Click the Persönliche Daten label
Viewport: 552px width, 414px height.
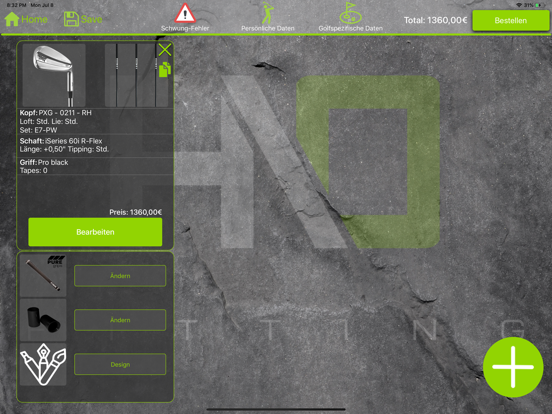pos(268,28)
